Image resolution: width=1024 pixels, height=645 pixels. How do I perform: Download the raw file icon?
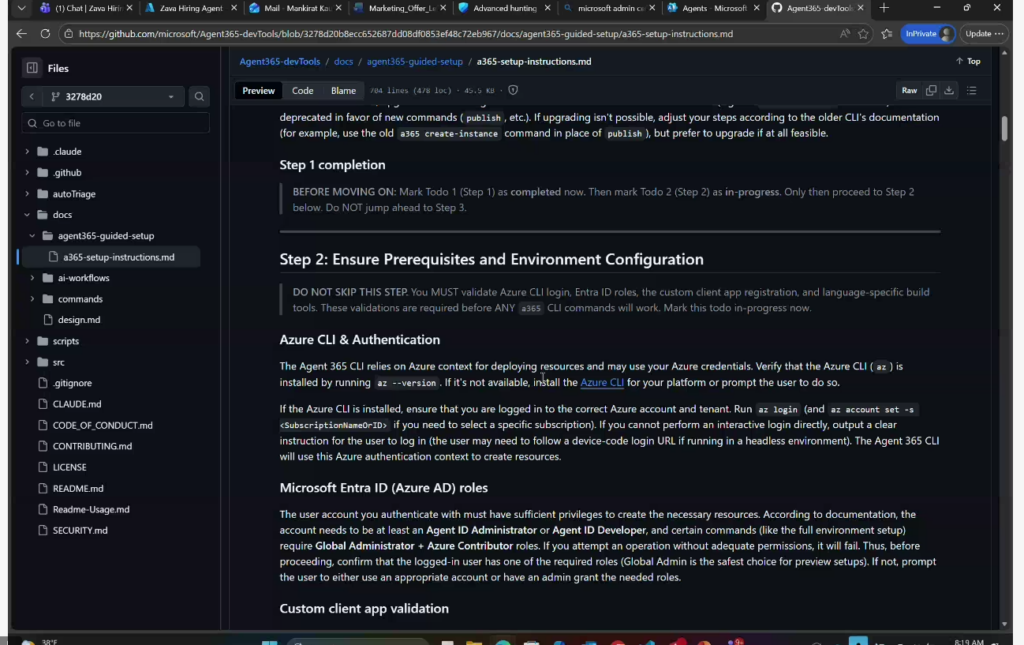point(949,90)
